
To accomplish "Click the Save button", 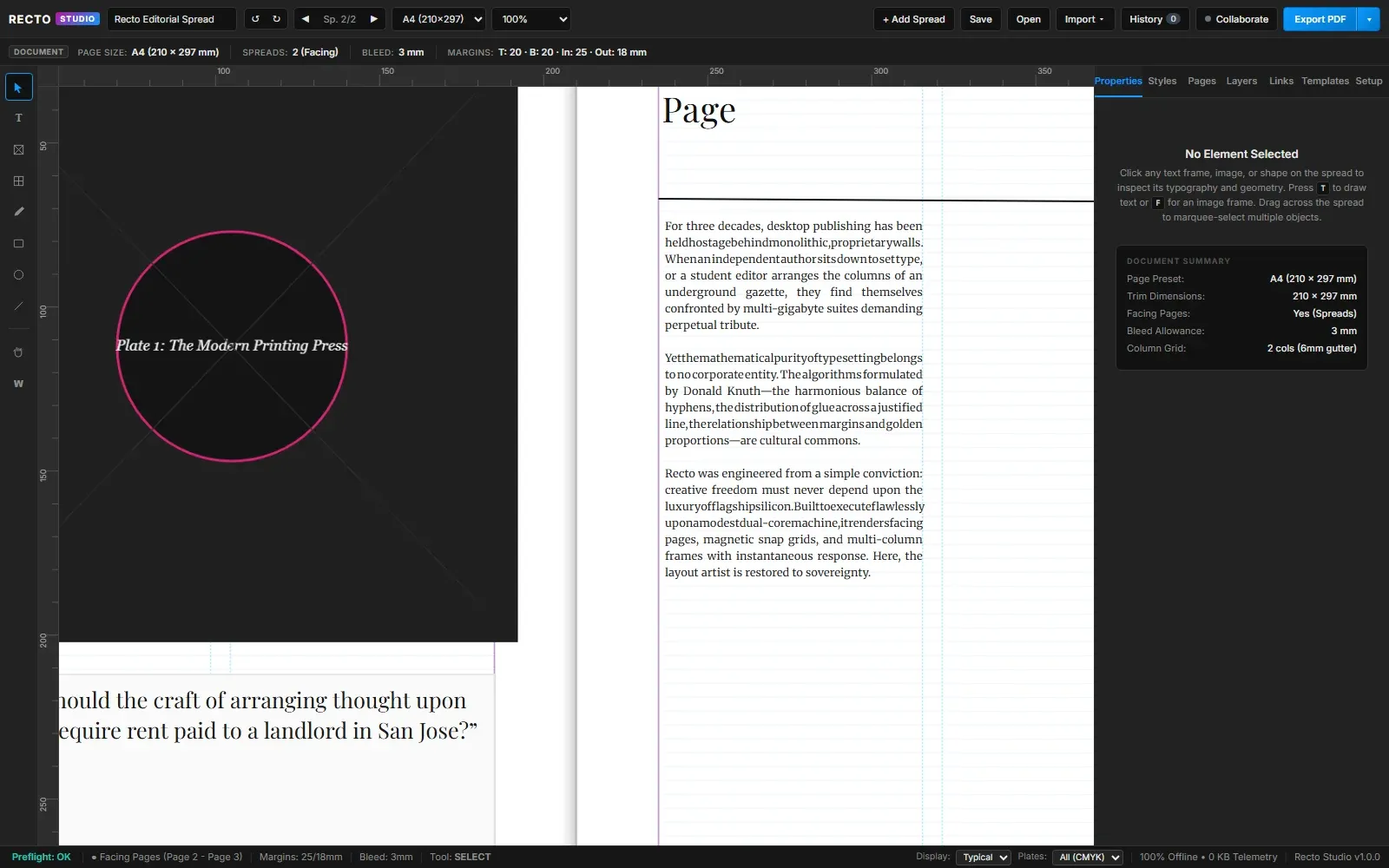I will [x=981, y=19].
